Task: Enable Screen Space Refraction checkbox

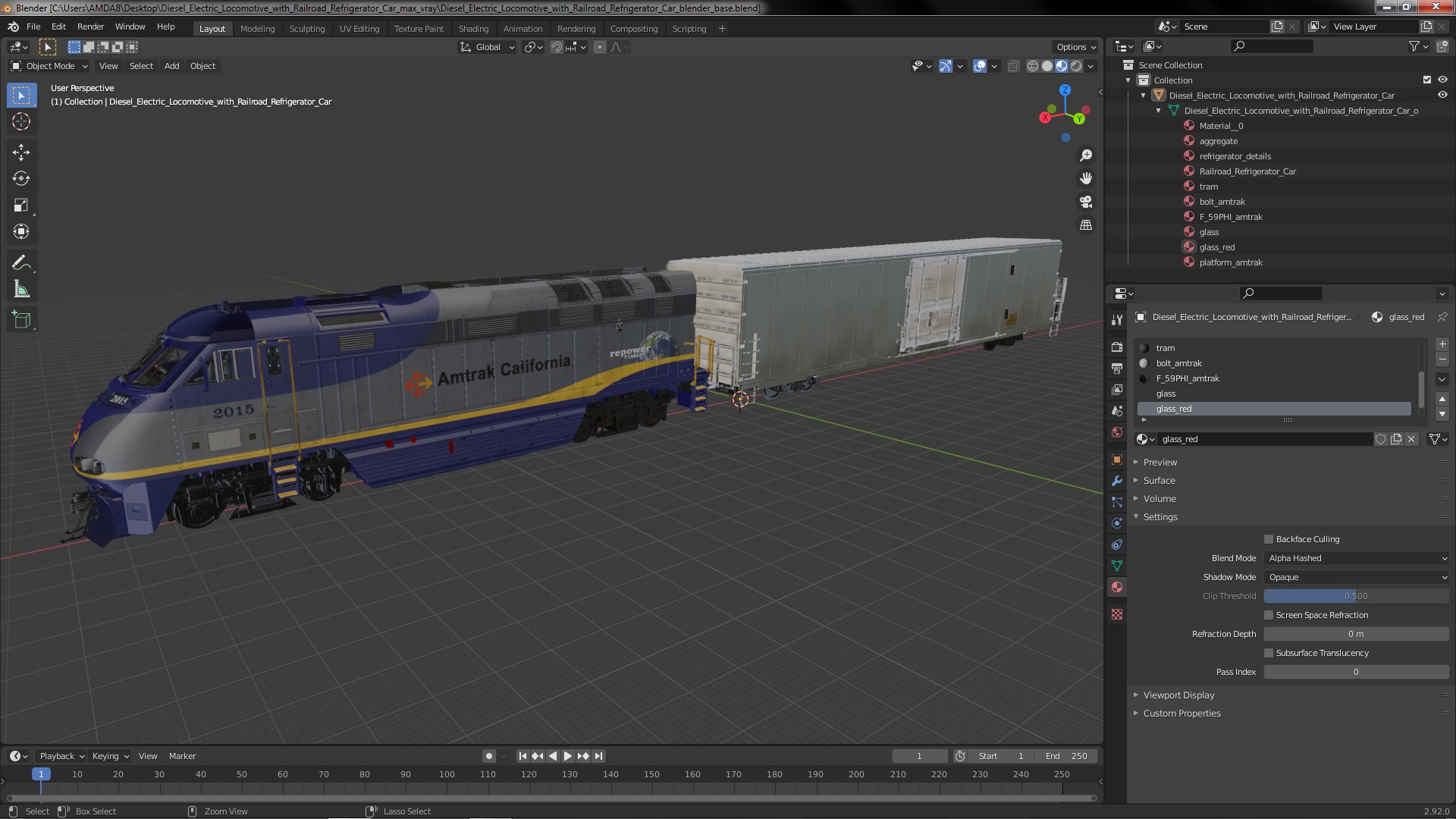Action: coord(1268,615)
